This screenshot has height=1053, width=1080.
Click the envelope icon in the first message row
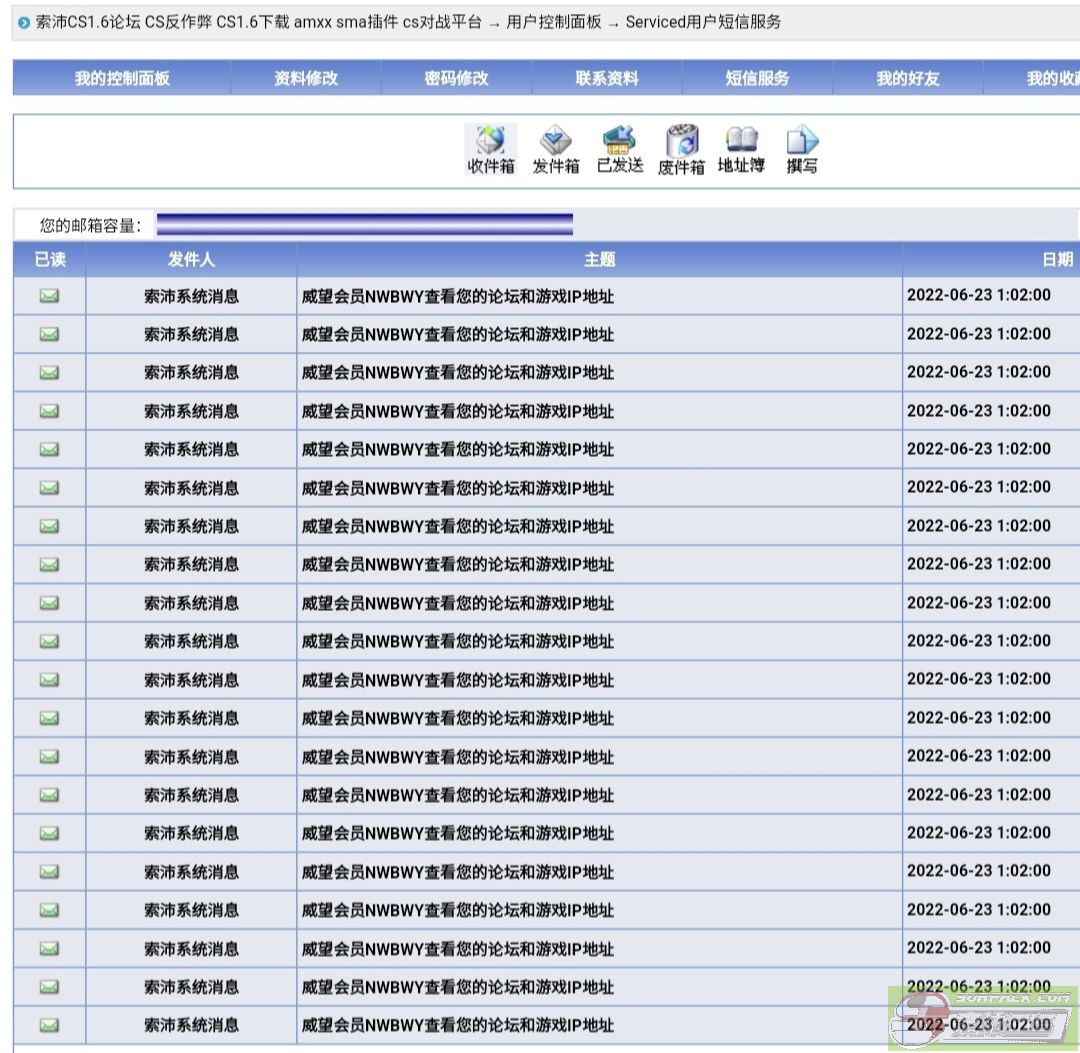[49, 296]
